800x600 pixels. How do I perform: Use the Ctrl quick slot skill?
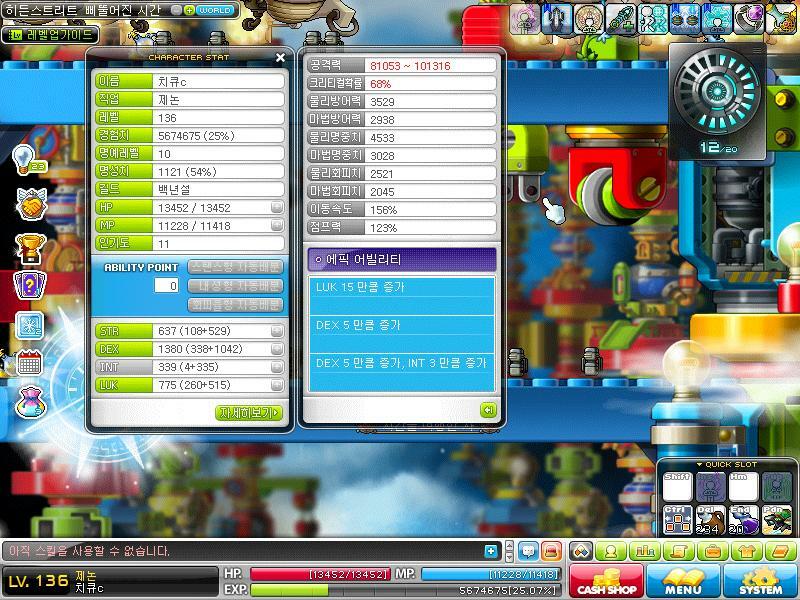coord(678,520)
